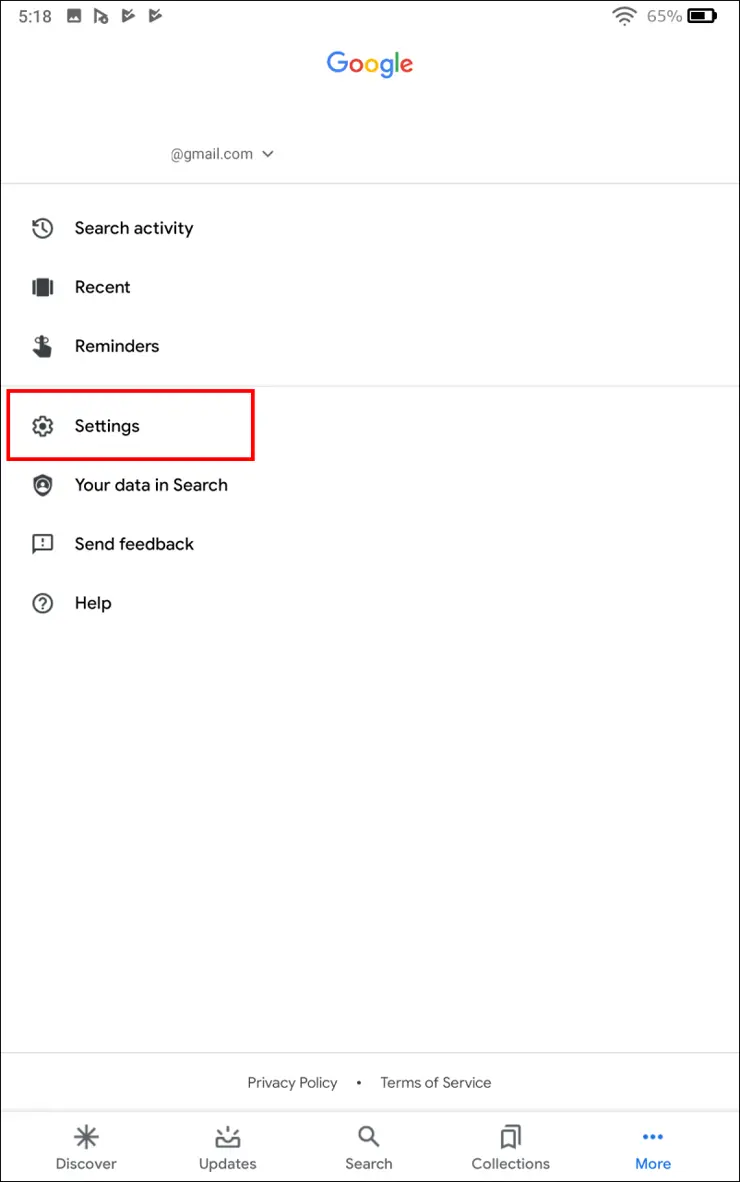This screenshot has height=1182, width=740.
Task: Tap the Google logo at top
Action: point(370,64)
